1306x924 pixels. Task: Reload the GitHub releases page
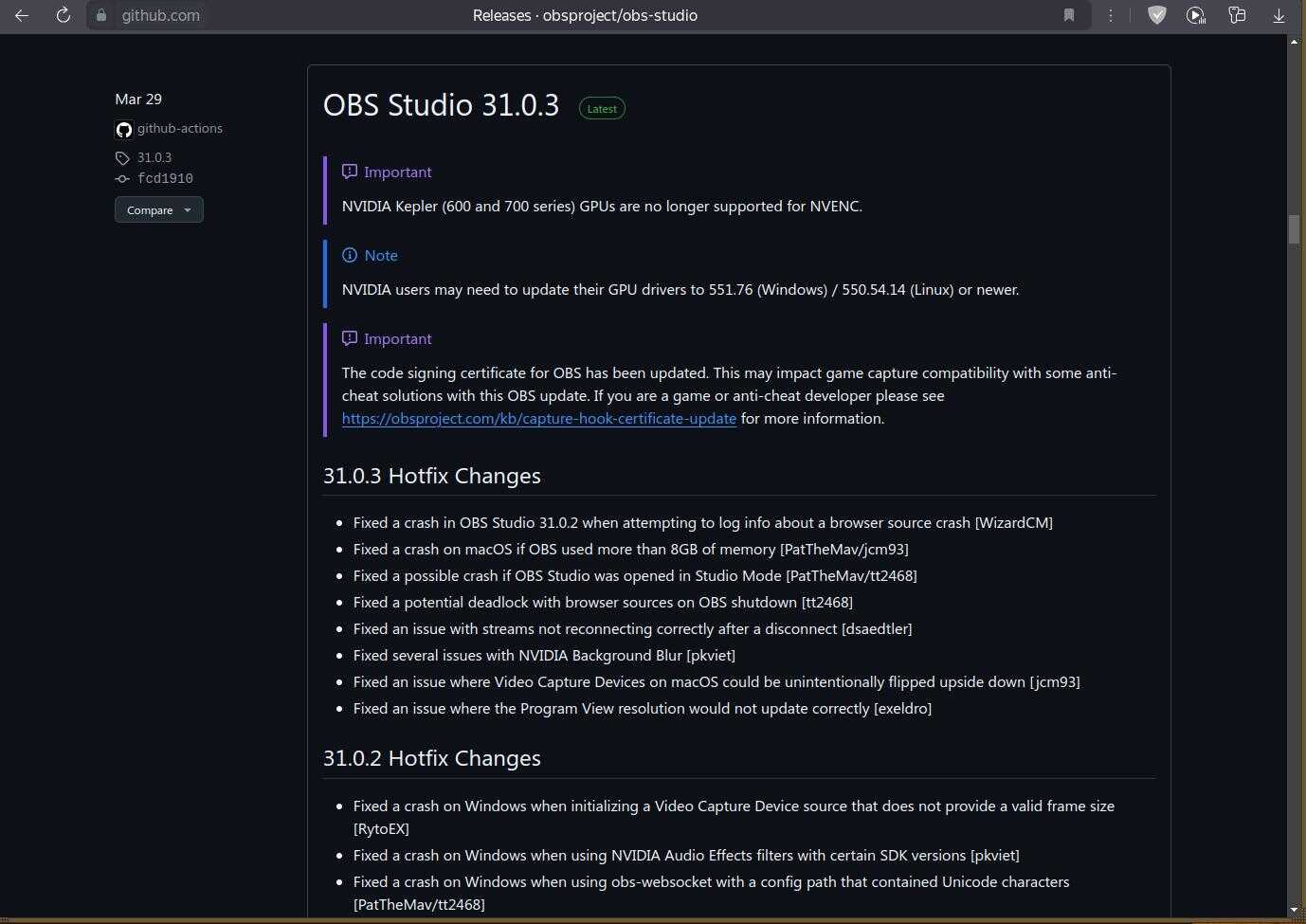click(x=63, y=15)
